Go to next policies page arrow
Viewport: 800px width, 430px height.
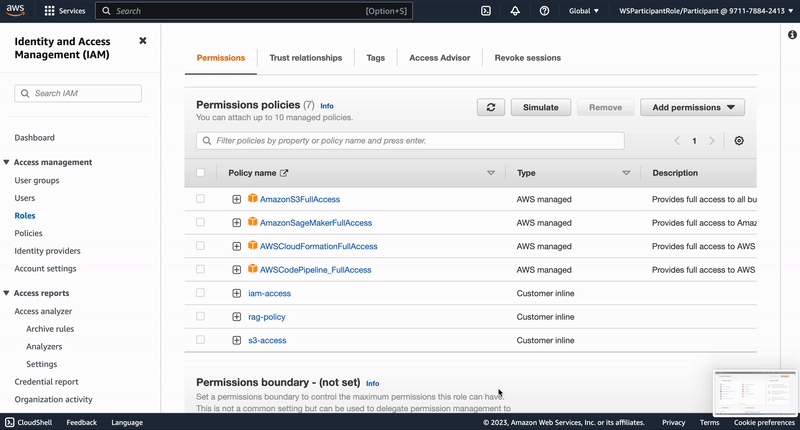click(712, 141)
